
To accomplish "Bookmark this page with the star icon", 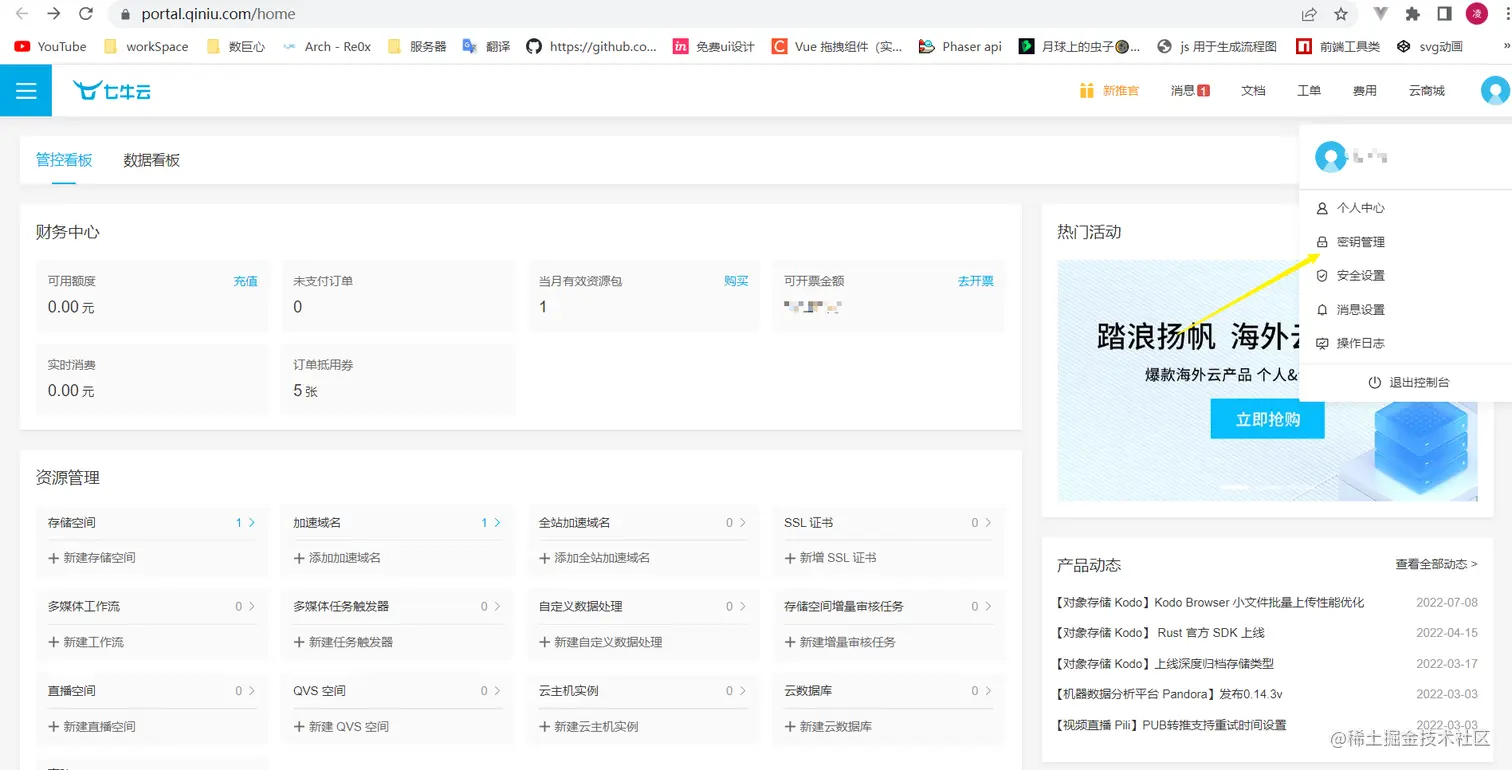I will point(1341,14).
